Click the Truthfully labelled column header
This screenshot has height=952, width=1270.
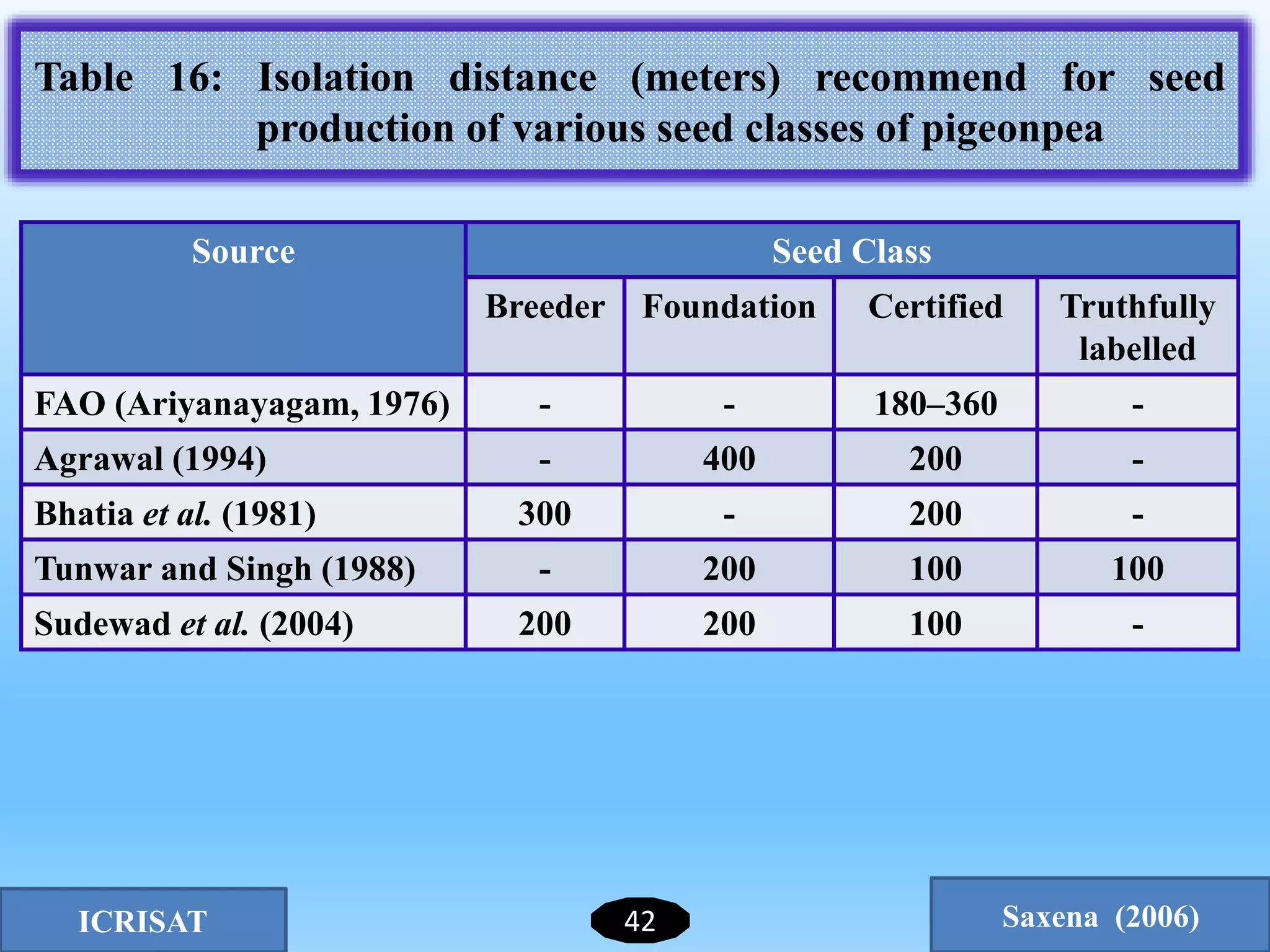[1137, 326]
